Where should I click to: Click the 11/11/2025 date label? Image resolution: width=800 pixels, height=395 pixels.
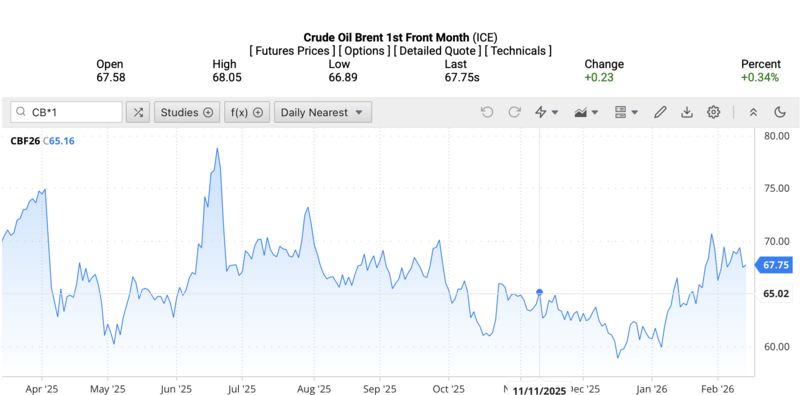[x=539, y=390]
